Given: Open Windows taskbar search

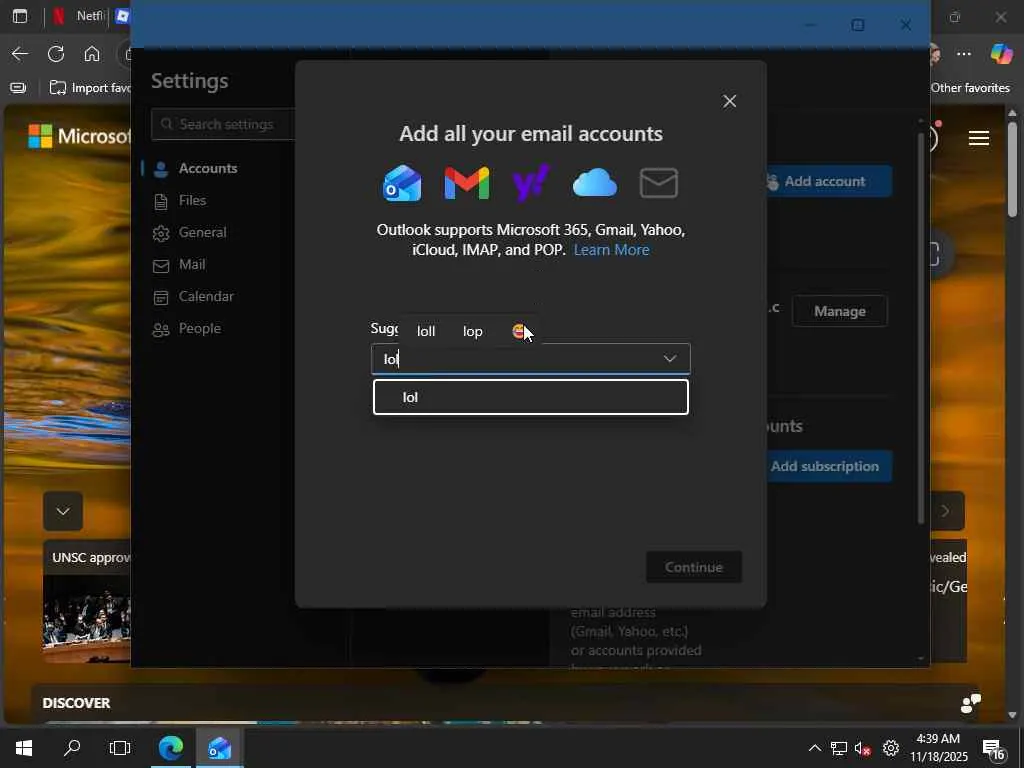Looking at the screenshot, I should tap(72, 748).
